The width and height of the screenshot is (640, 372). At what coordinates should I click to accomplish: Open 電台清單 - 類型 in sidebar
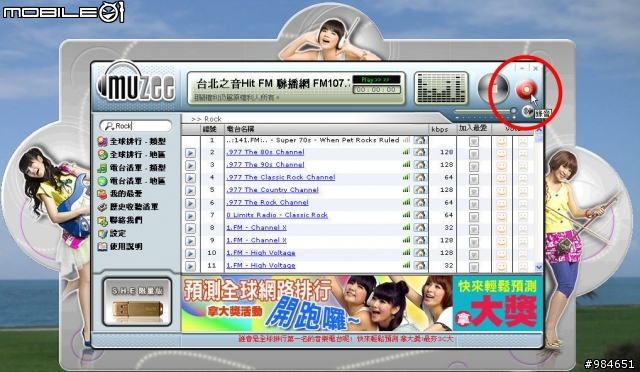131,168
